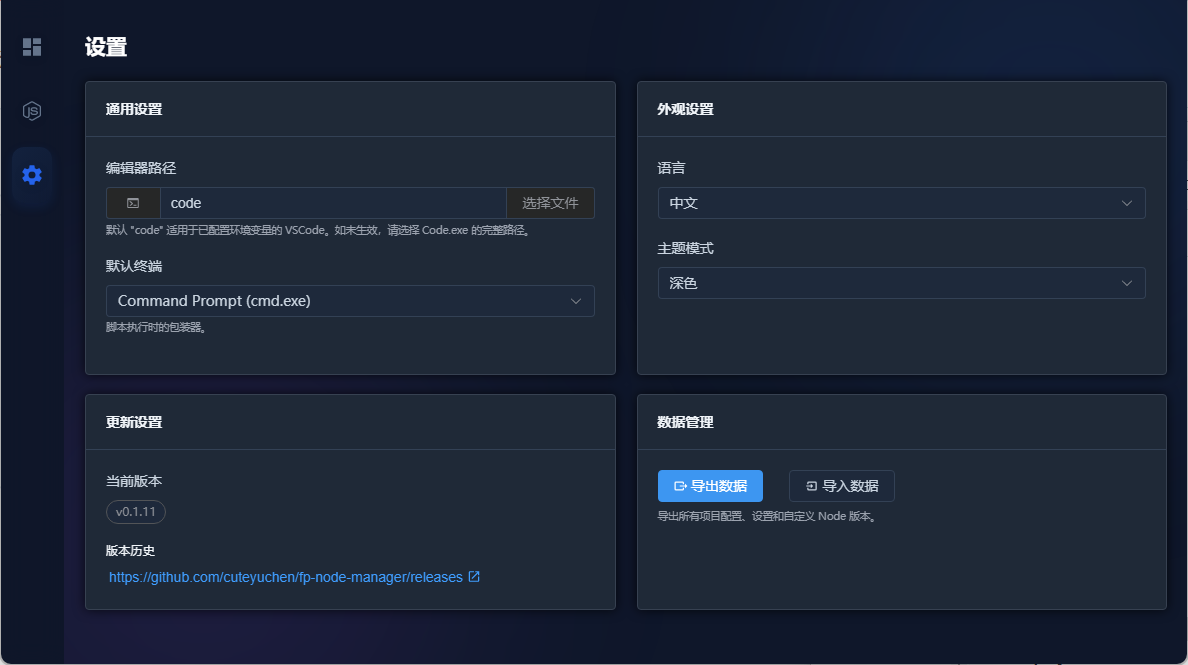
Task: Click the 数据管理 panel header
Action: (x=685, y=422)
